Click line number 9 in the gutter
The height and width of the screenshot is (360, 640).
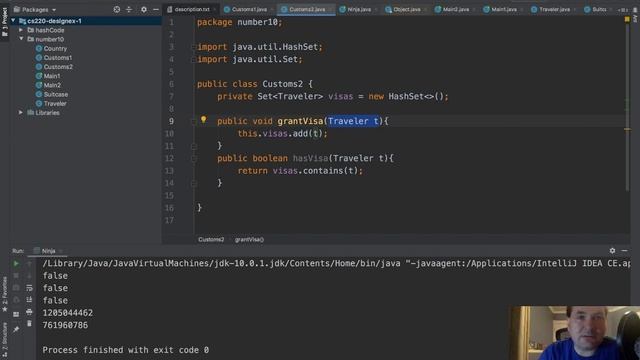click(171, 121)
